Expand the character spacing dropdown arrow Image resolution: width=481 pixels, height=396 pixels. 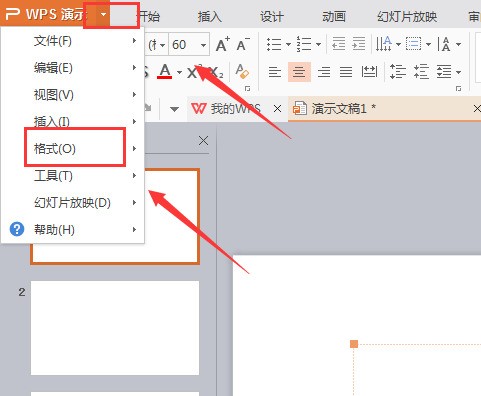point(458,44)
